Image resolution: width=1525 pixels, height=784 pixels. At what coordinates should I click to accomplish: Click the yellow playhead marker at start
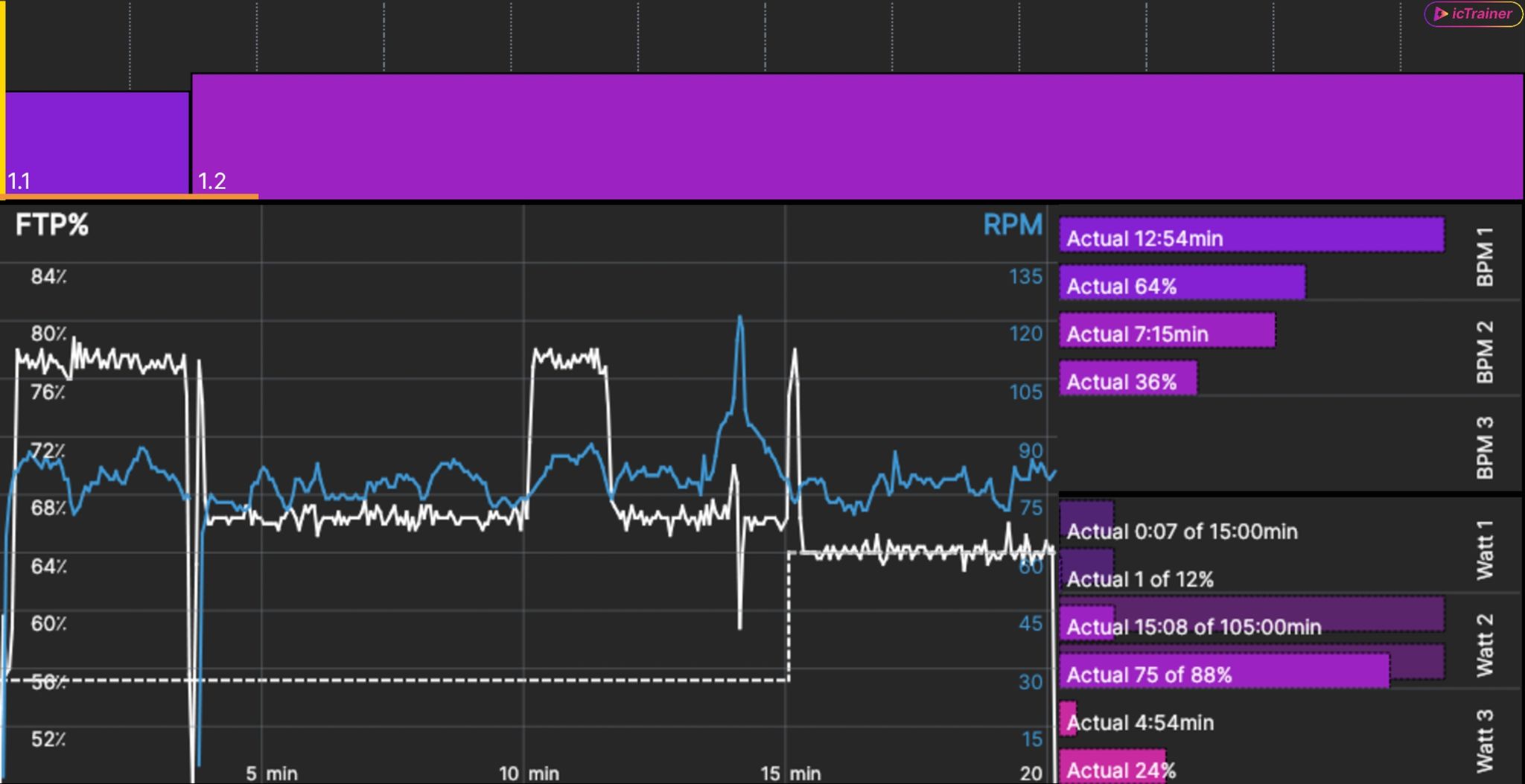(3, 97)
